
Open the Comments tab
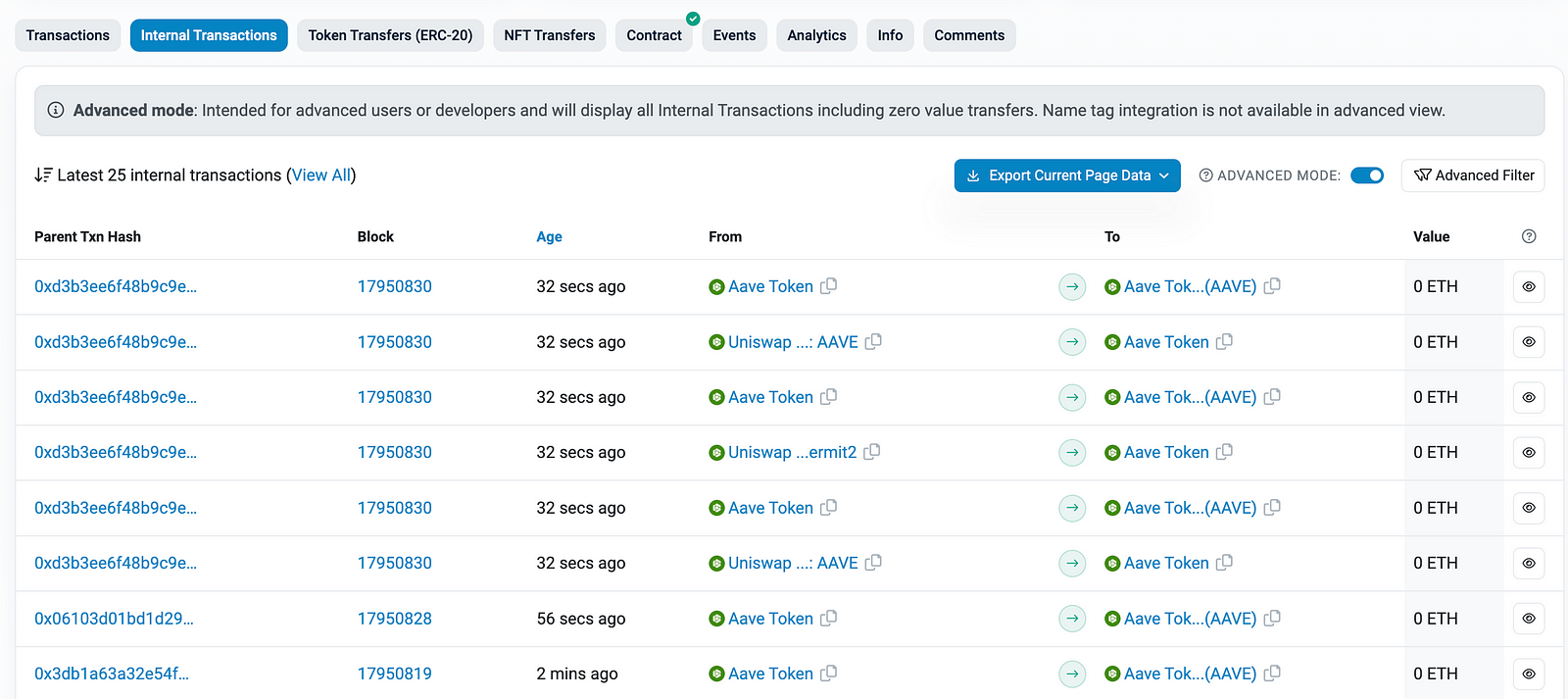tap(969, 35)
